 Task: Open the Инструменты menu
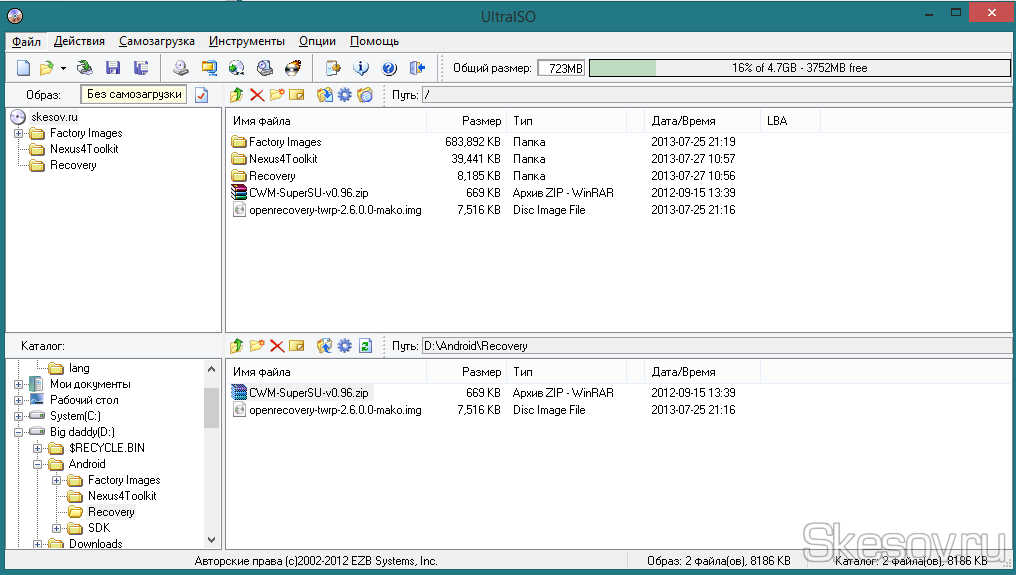point(247,41)
